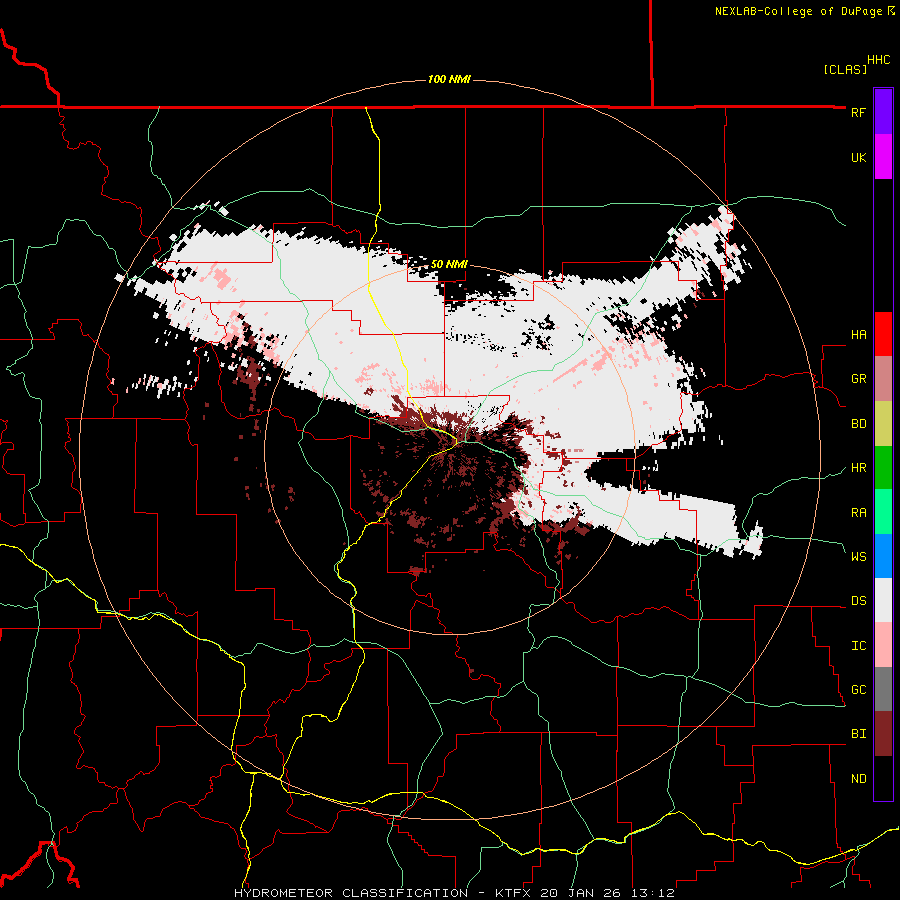Click the "BD" legend label
900x900 pixels.
click(x=858, y=424)
